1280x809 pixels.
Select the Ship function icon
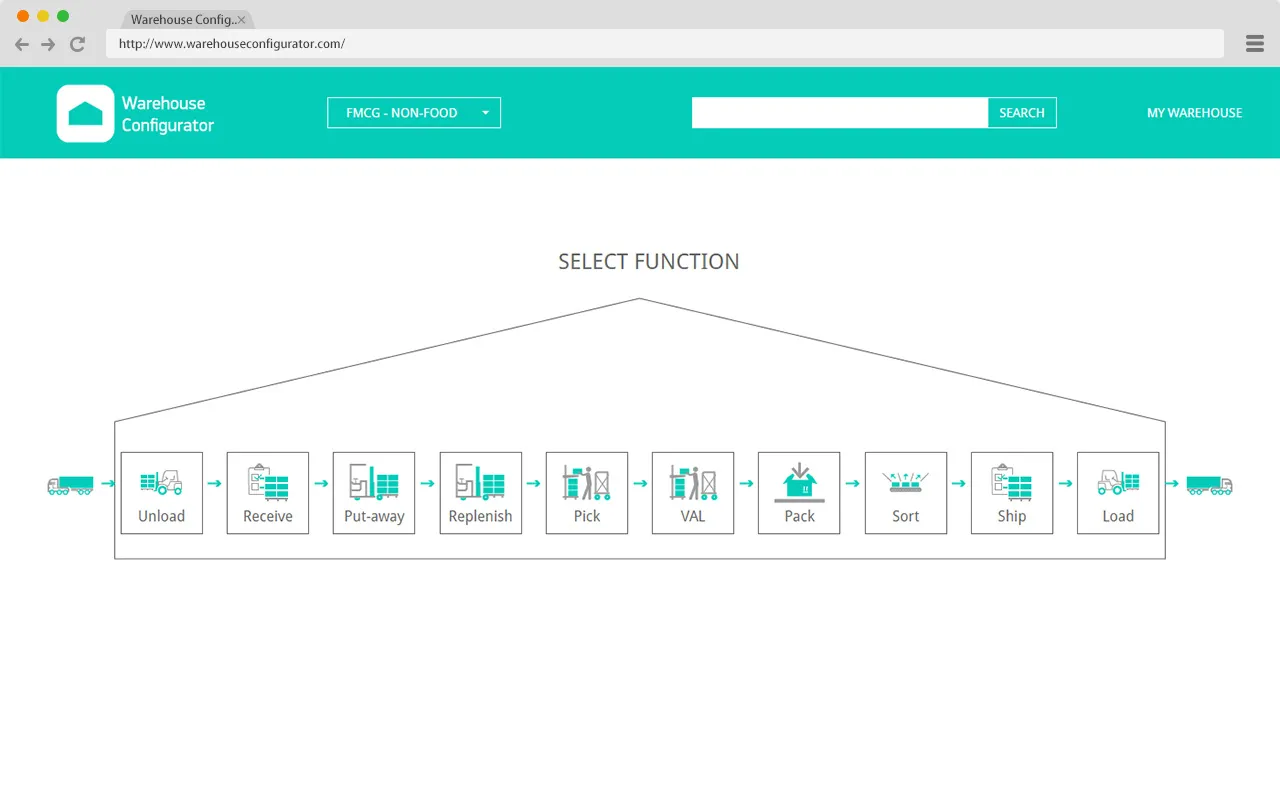(x=1012, y=492)
